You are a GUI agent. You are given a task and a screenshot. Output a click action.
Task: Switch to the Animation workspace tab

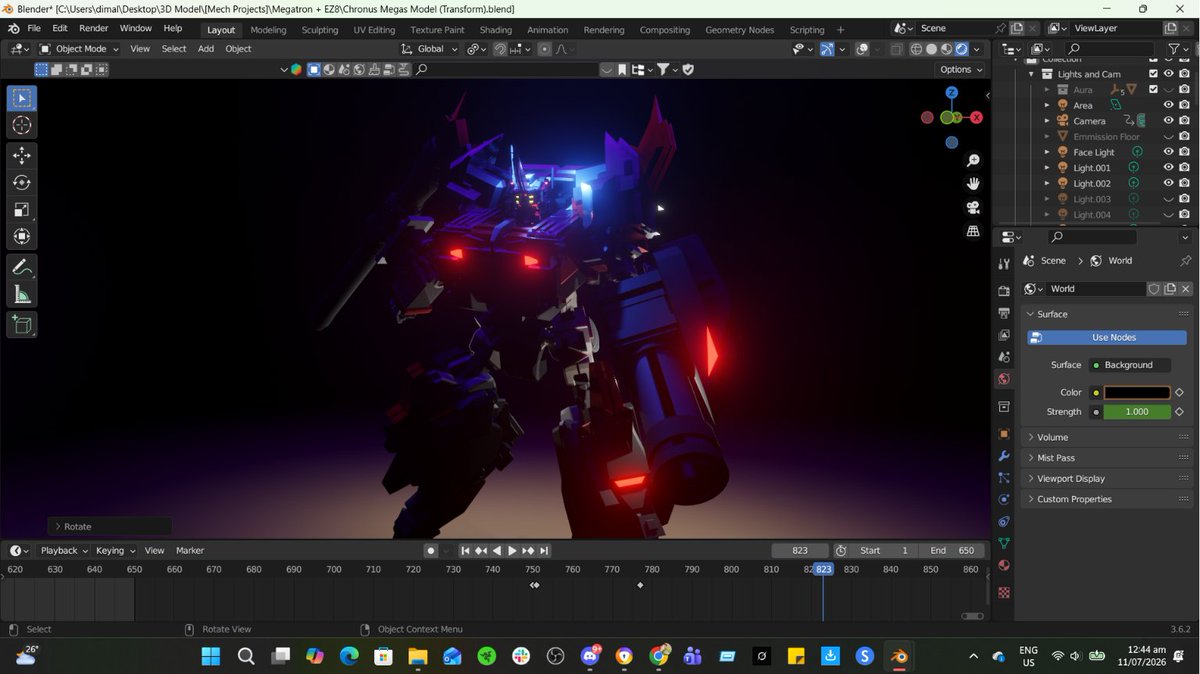tap(548, 30)
